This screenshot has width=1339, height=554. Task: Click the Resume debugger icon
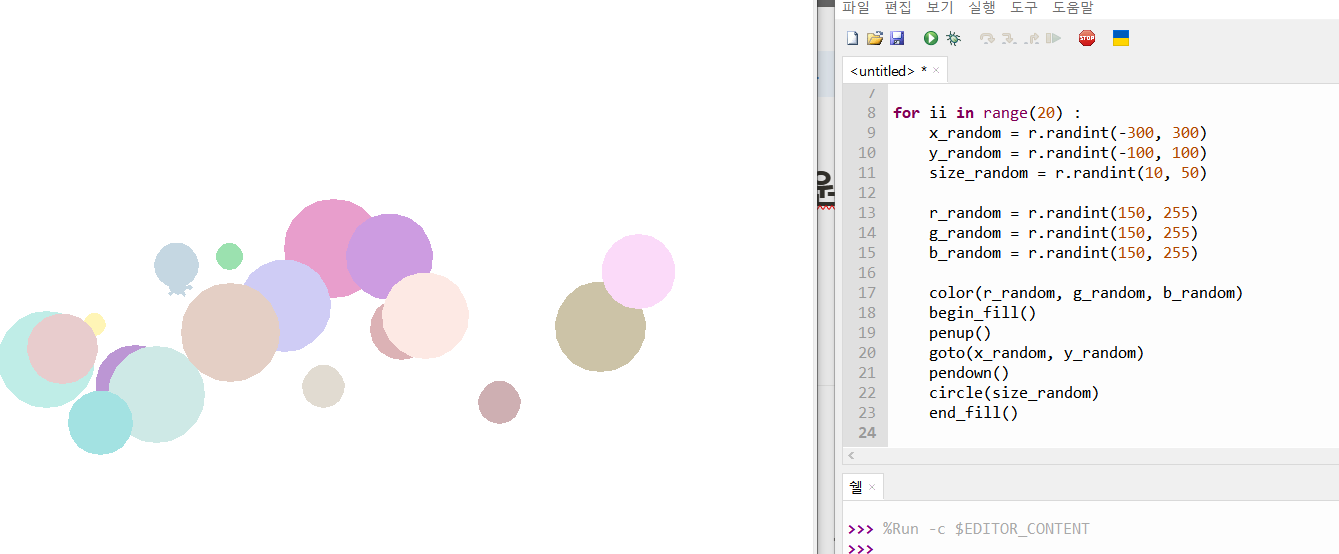coord(1053,38)
